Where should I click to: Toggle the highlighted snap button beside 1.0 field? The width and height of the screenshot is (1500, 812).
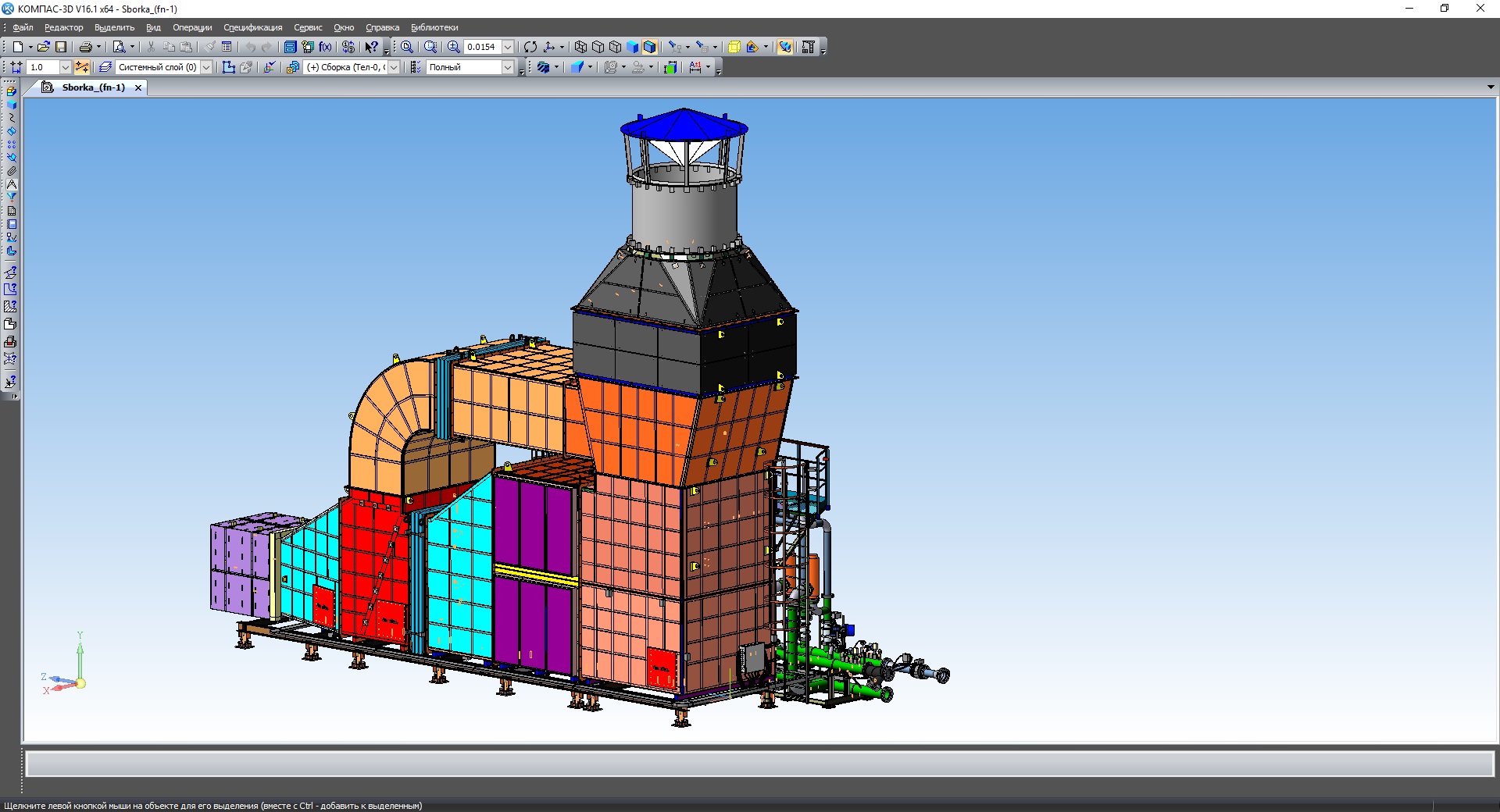click(82, 67)
